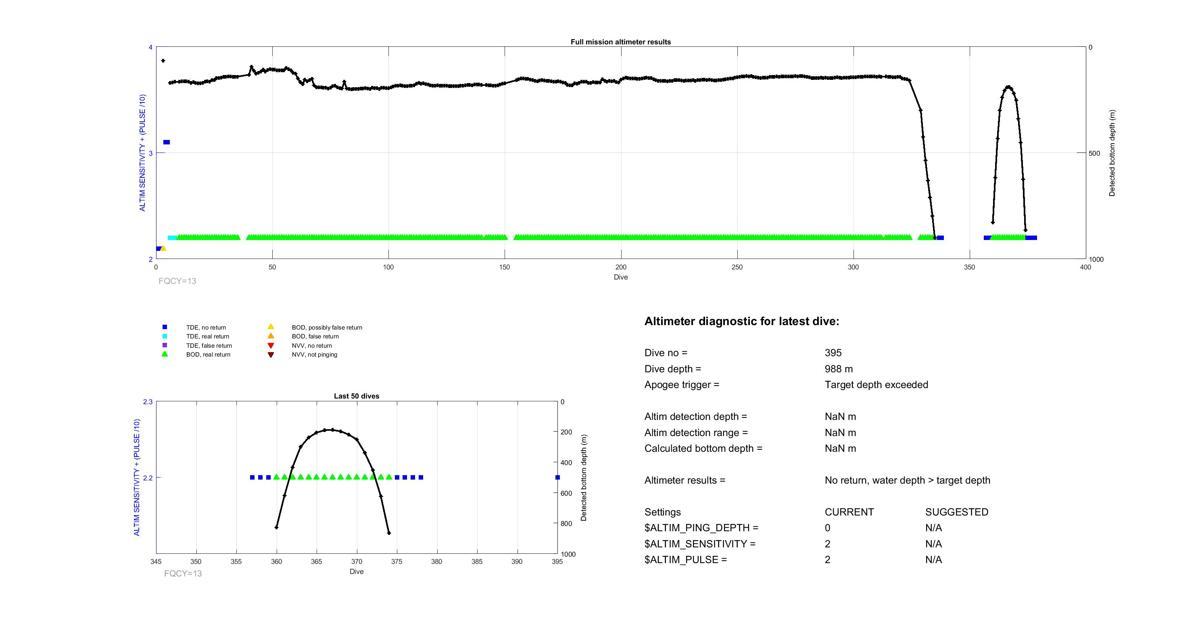The image size is (1200, 622).
Task: Click the 2.3 tick label on Last 50 dives y-axis
Action: pyautogui.click(x=148, y=402)
